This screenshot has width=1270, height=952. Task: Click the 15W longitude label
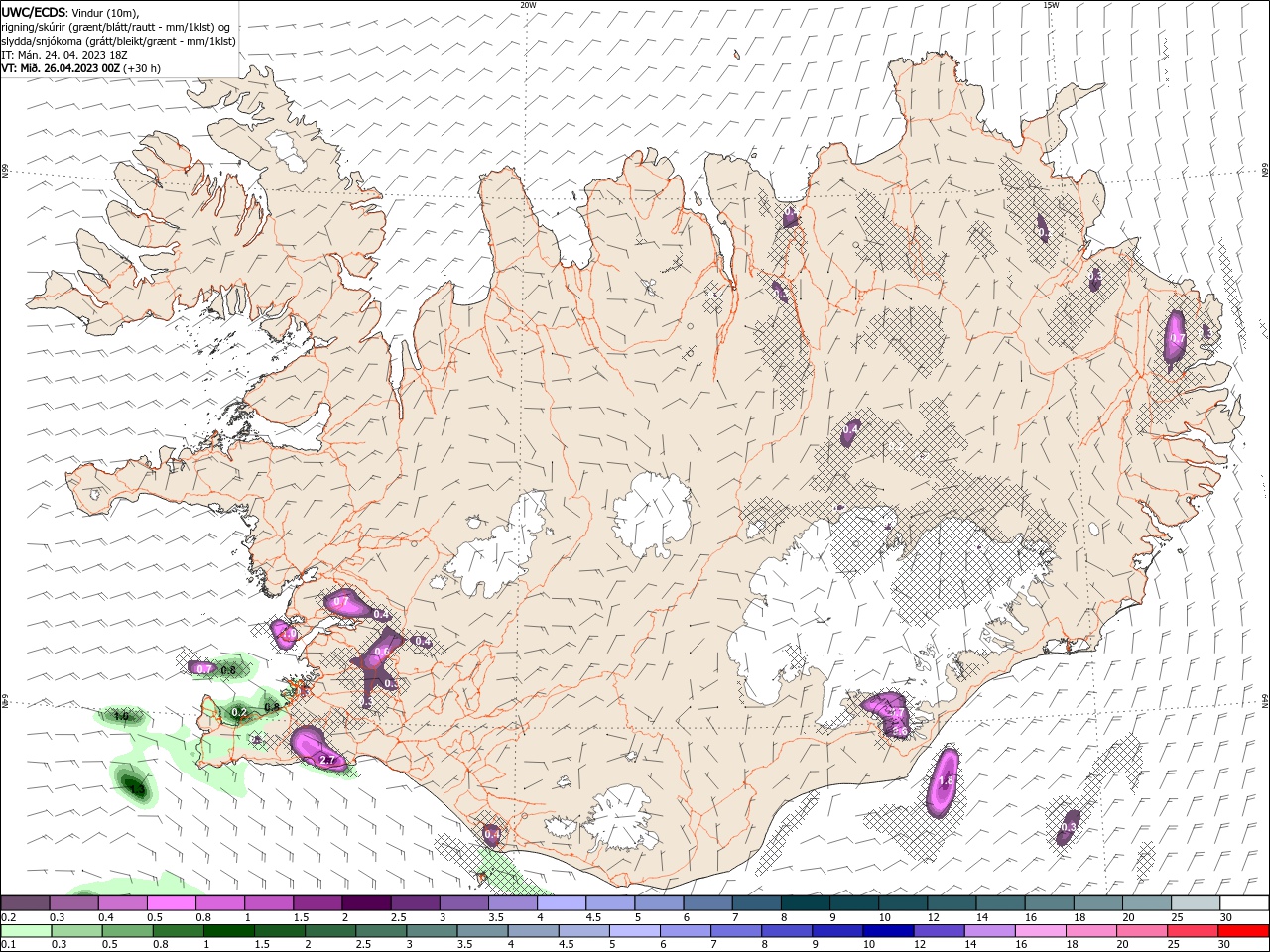(x=1051, y=5)
